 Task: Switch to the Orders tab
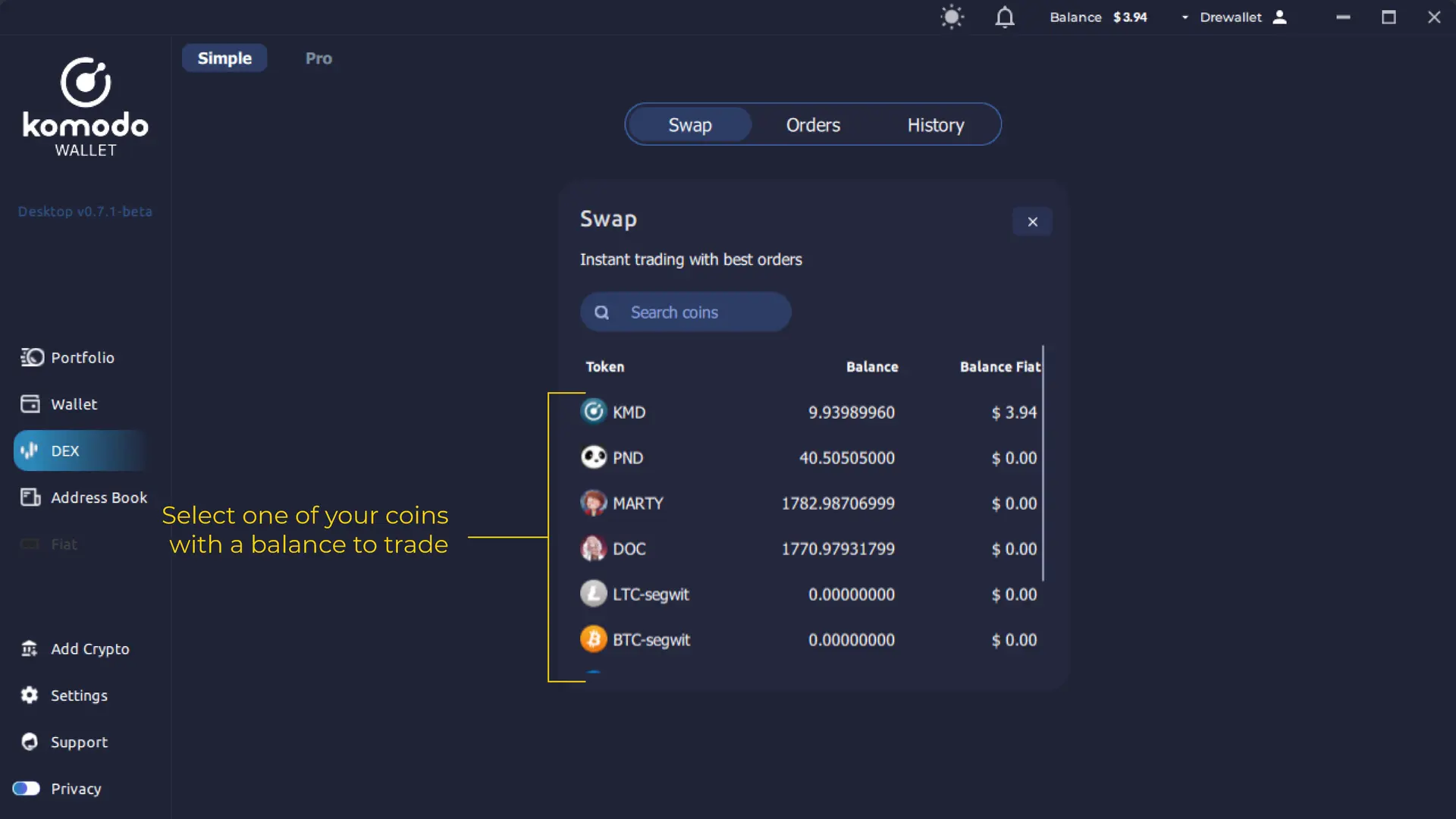click(x=812, y=124)
